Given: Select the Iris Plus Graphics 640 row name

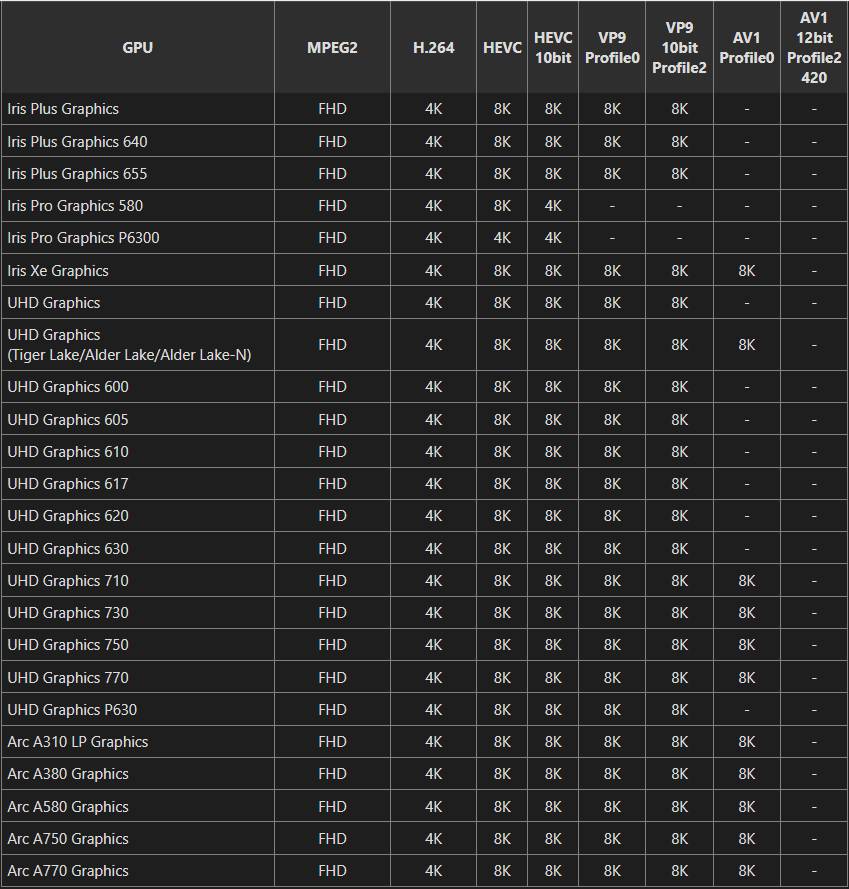Looking at the screenshot, I should [x=77, y=141].
